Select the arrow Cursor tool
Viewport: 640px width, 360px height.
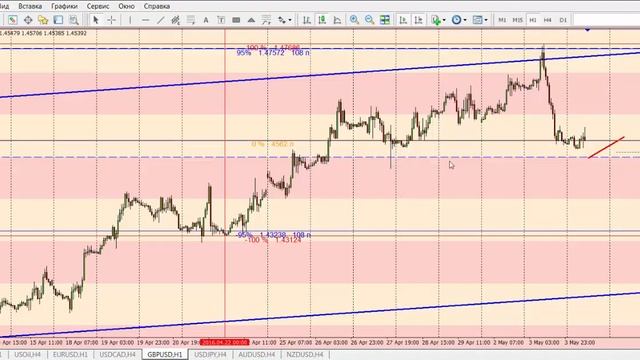(x=96, y=20)
